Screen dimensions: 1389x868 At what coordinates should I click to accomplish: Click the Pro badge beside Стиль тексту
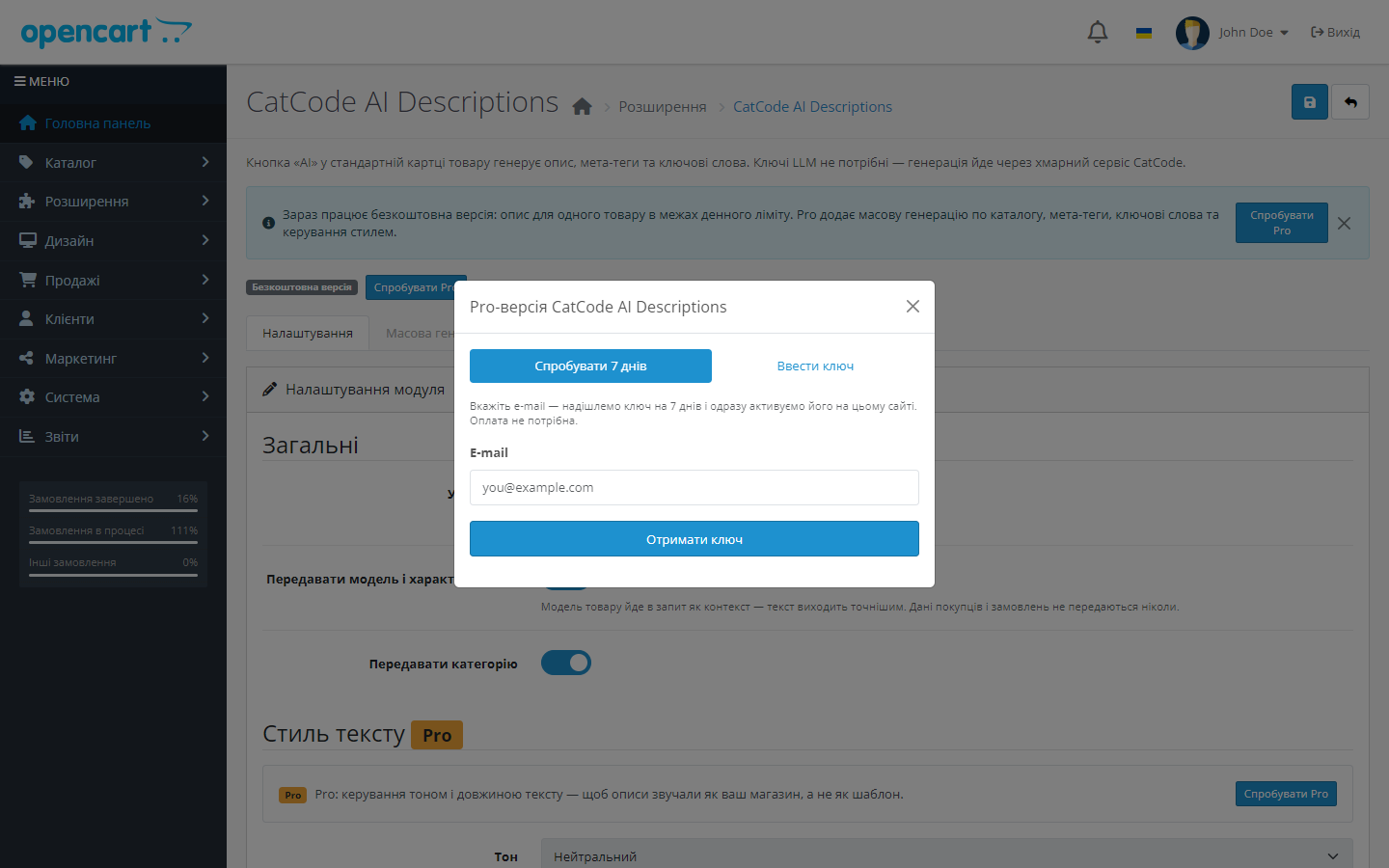(437, 735)
